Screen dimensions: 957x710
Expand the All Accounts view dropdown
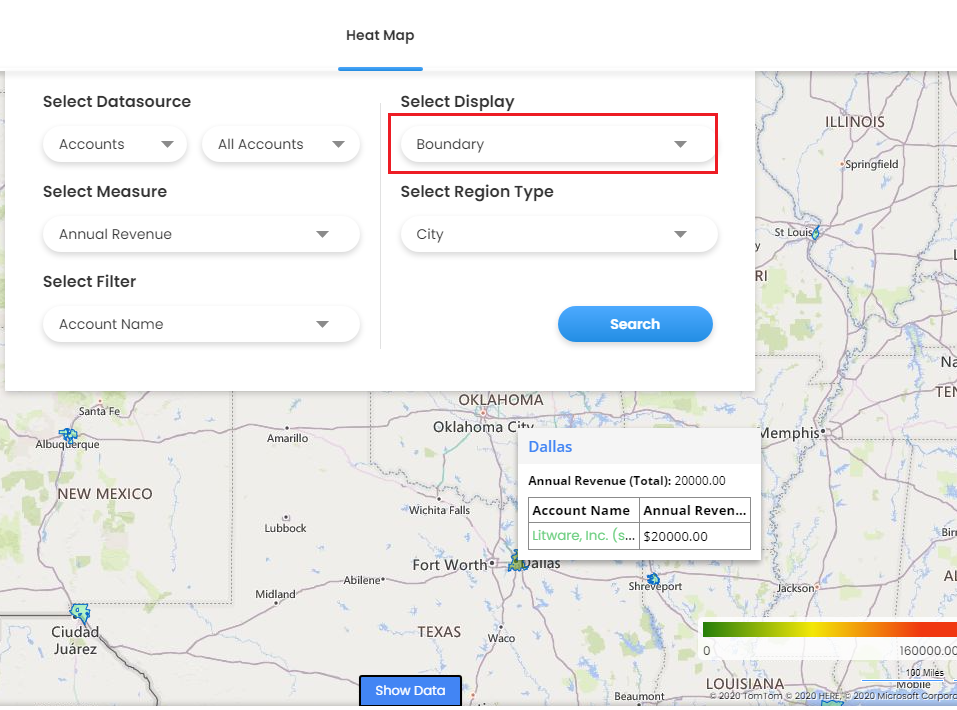click(x=281, y=144)
